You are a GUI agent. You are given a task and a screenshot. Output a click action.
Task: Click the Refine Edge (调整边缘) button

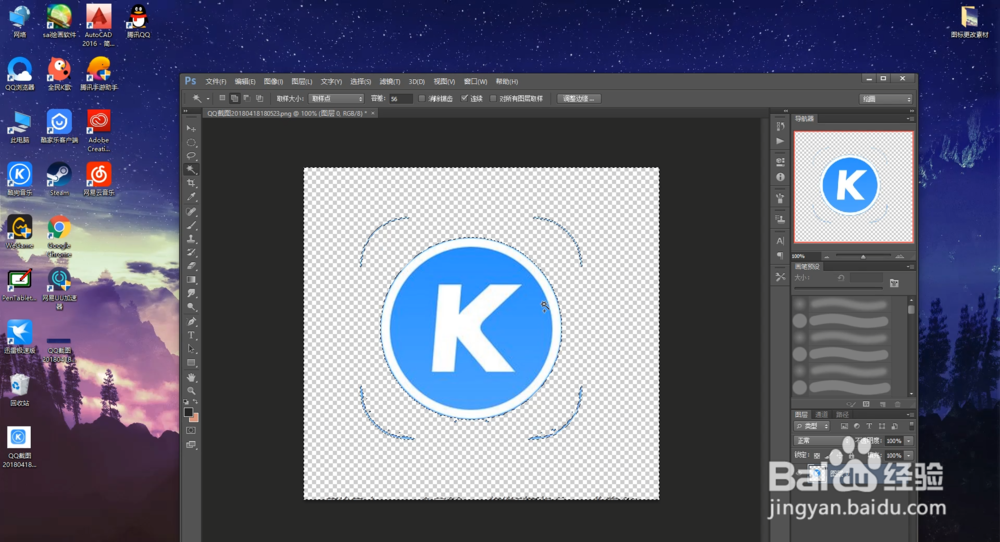click(578, 98)
